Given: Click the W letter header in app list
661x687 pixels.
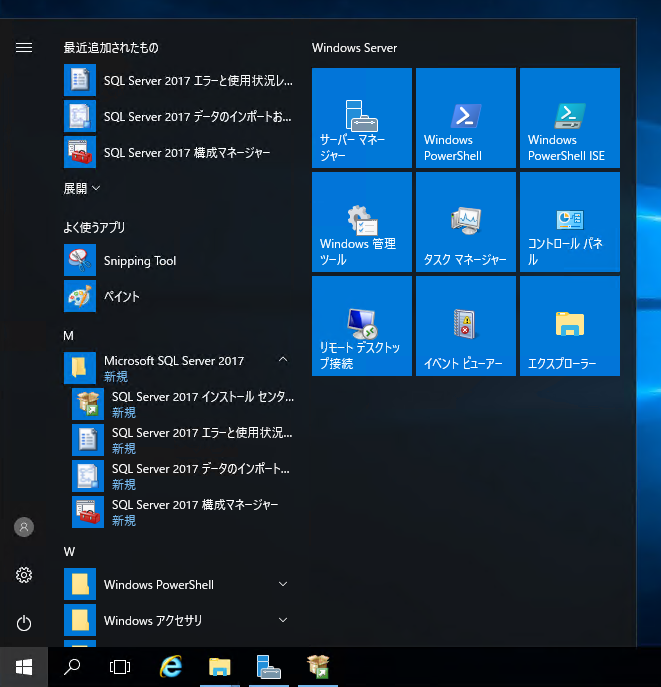Looking at the screenshot, I should [69, 552].
